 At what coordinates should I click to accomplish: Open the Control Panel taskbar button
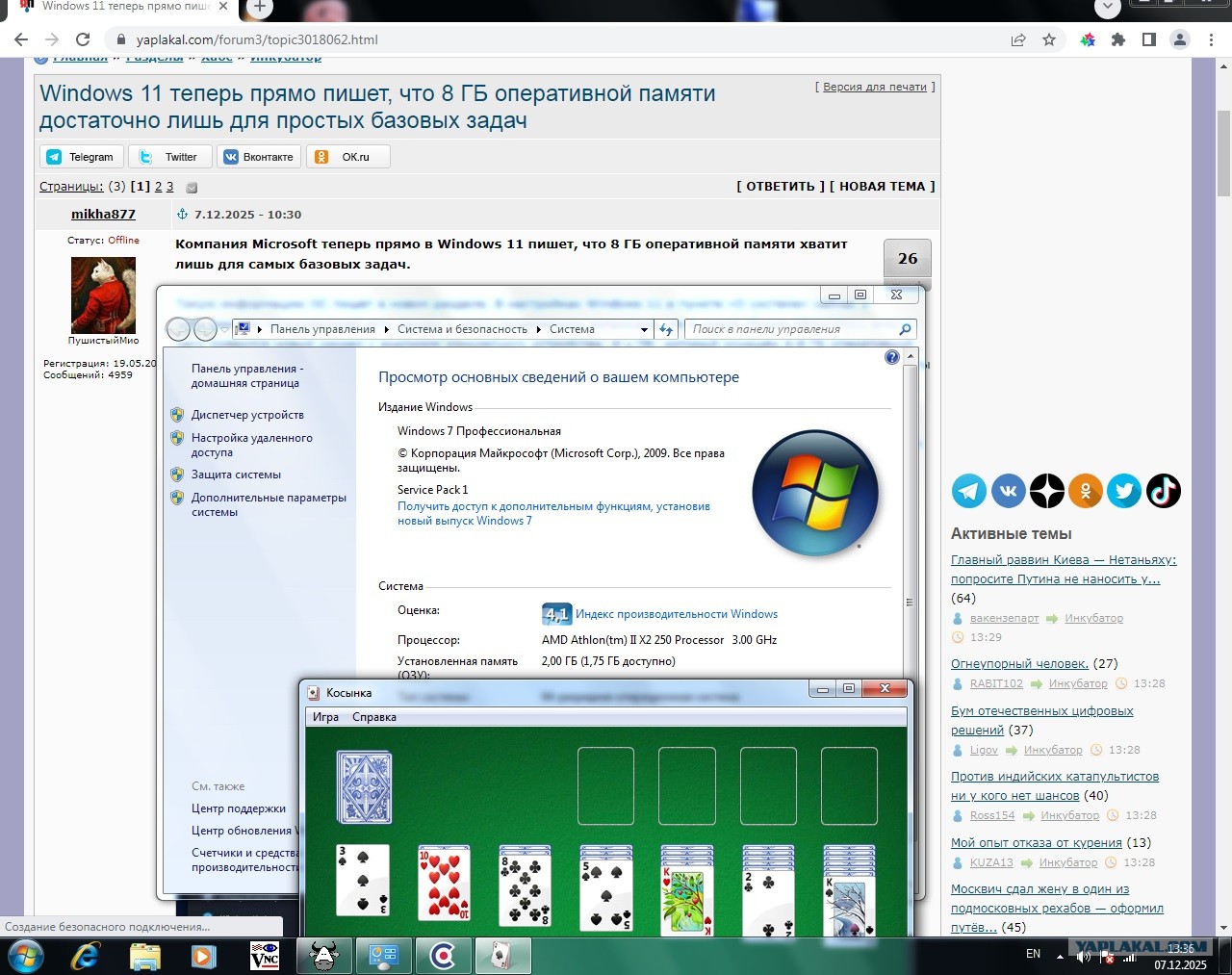[x=383, y=956]
